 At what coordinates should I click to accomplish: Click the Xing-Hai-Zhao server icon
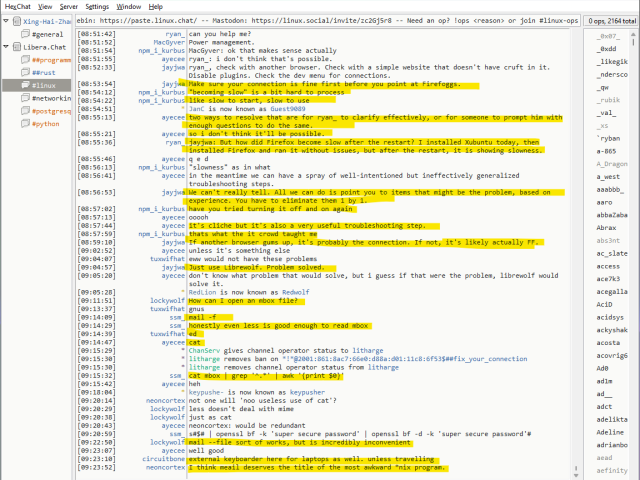16,20
